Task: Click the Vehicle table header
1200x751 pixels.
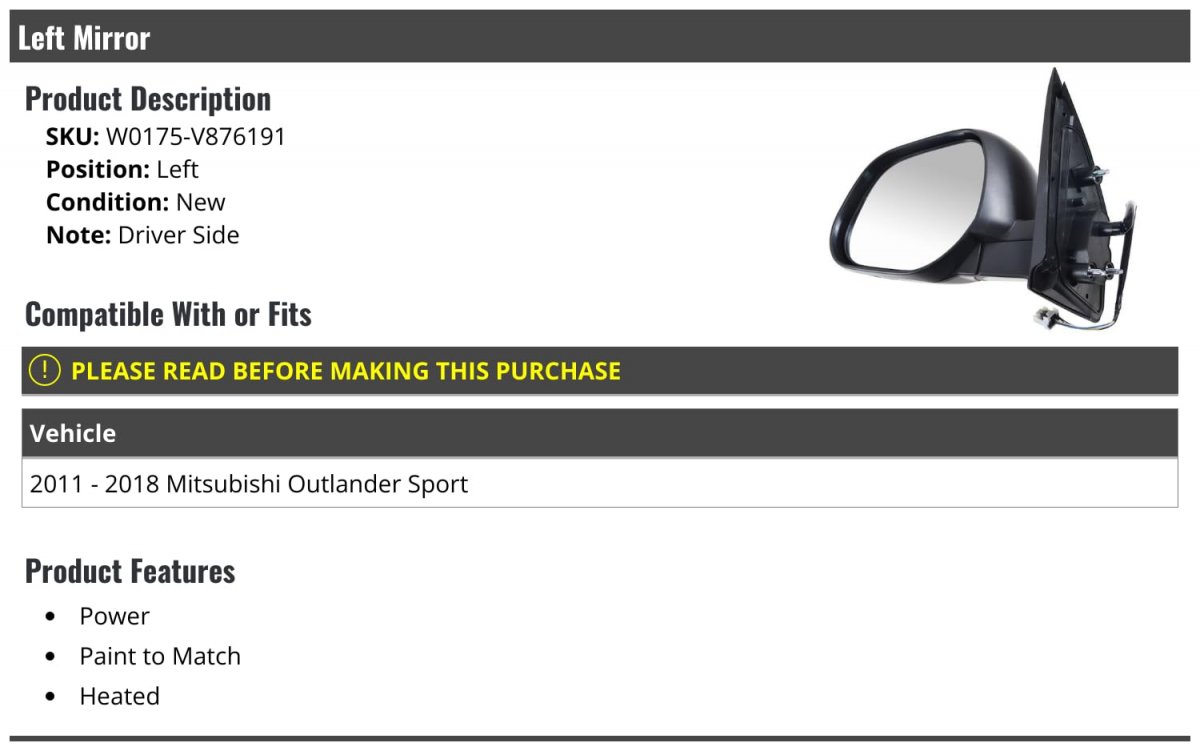Action: 600,433
